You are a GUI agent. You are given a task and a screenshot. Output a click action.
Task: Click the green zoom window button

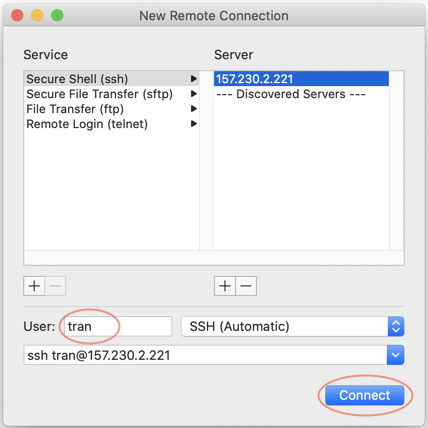coord(57,15)
